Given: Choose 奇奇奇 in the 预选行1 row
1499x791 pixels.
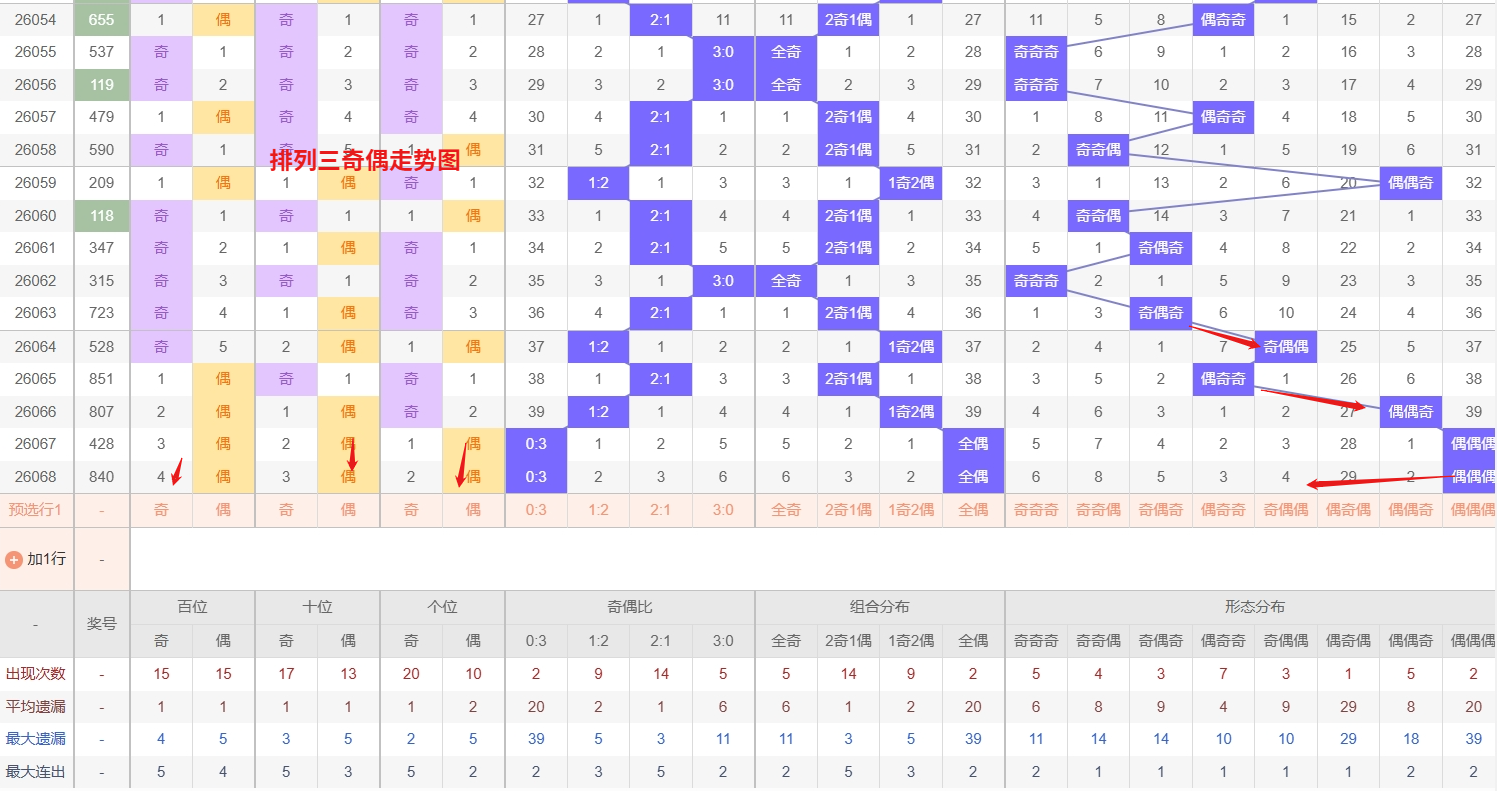Looking at the screenshot, I should pos(1035,510).
